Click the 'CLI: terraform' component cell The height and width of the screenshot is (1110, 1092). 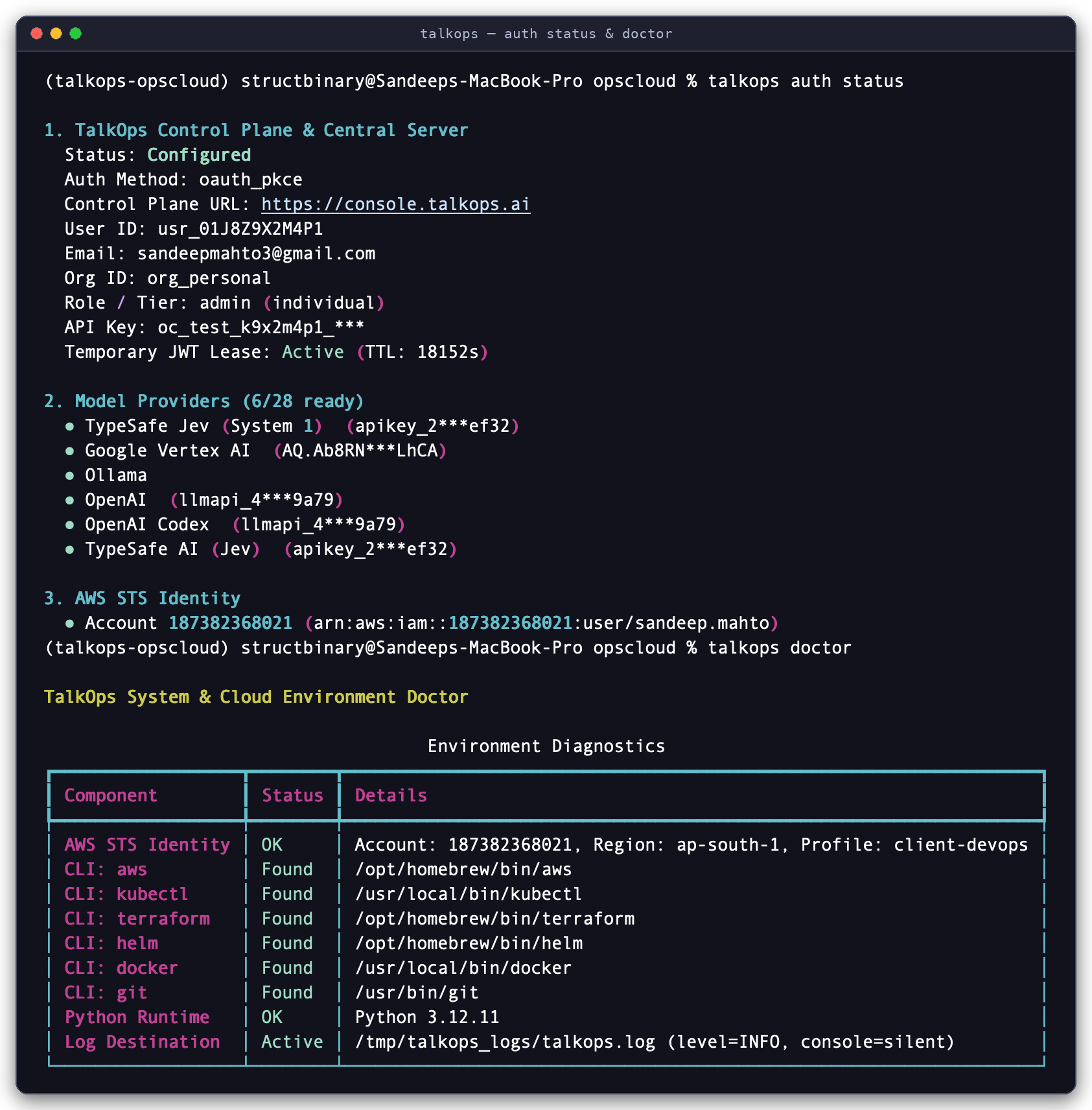click(137, 919)
